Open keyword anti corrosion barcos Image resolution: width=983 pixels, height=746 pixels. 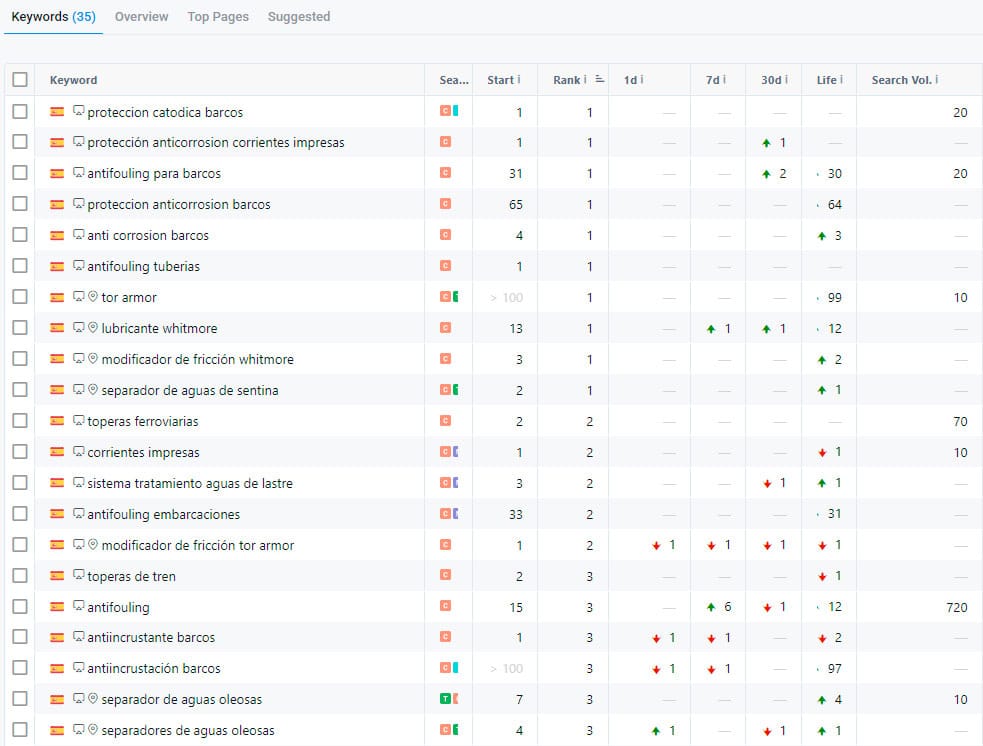[148, 236]
